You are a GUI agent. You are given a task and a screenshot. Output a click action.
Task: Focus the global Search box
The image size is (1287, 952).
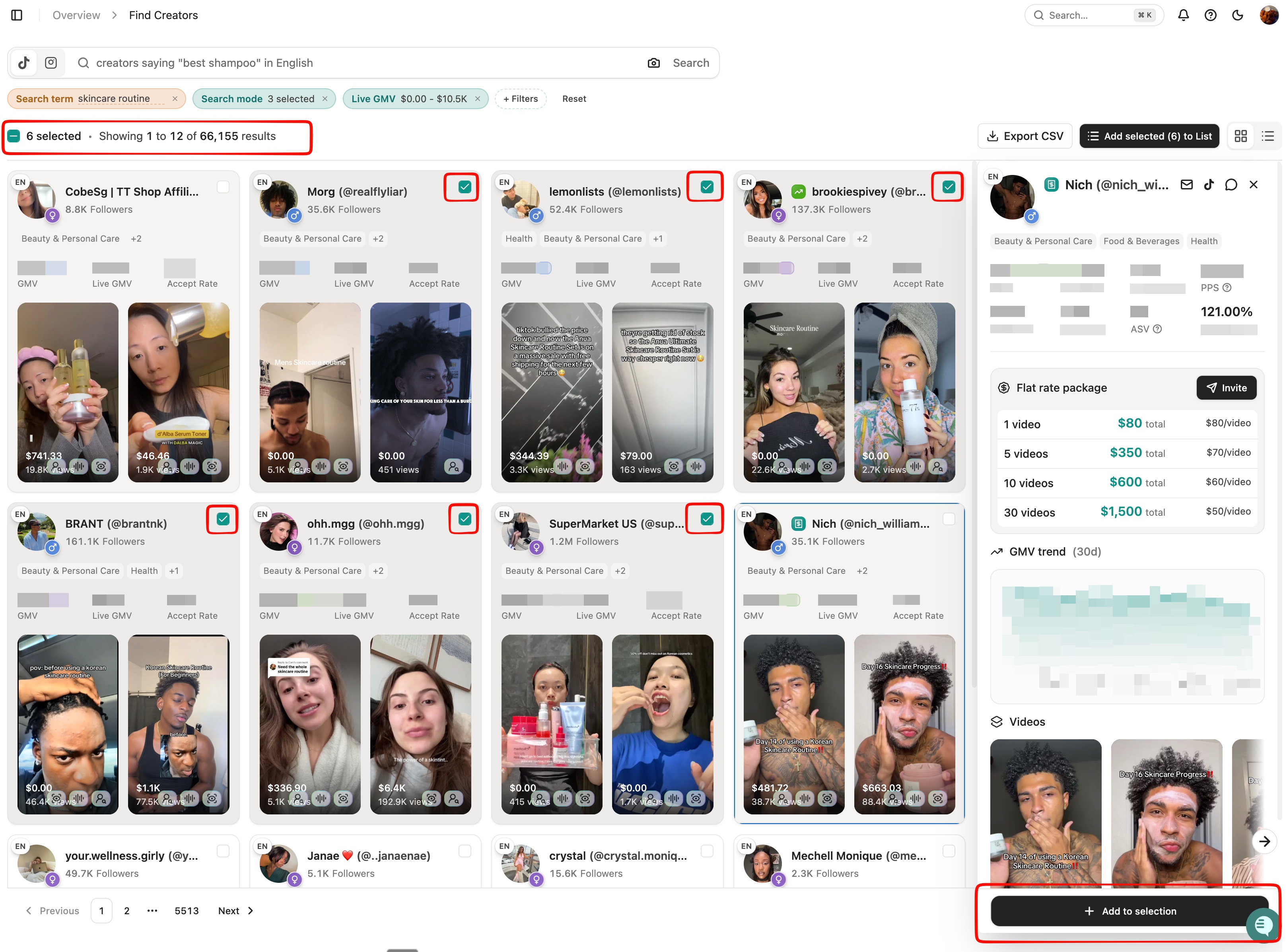pos(1093,15)
